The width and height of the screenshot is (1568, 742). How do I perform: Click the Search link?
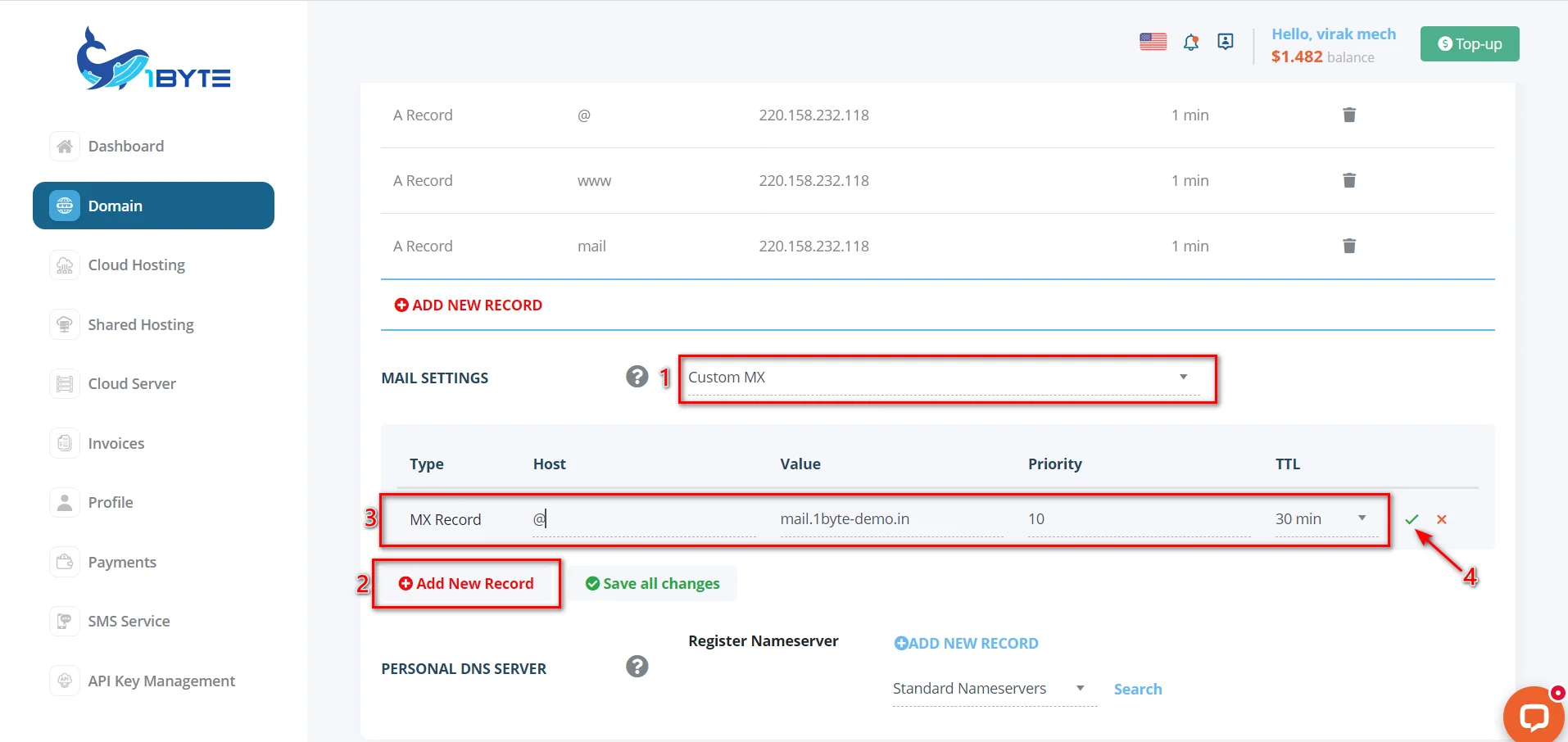pos(1137,690)
